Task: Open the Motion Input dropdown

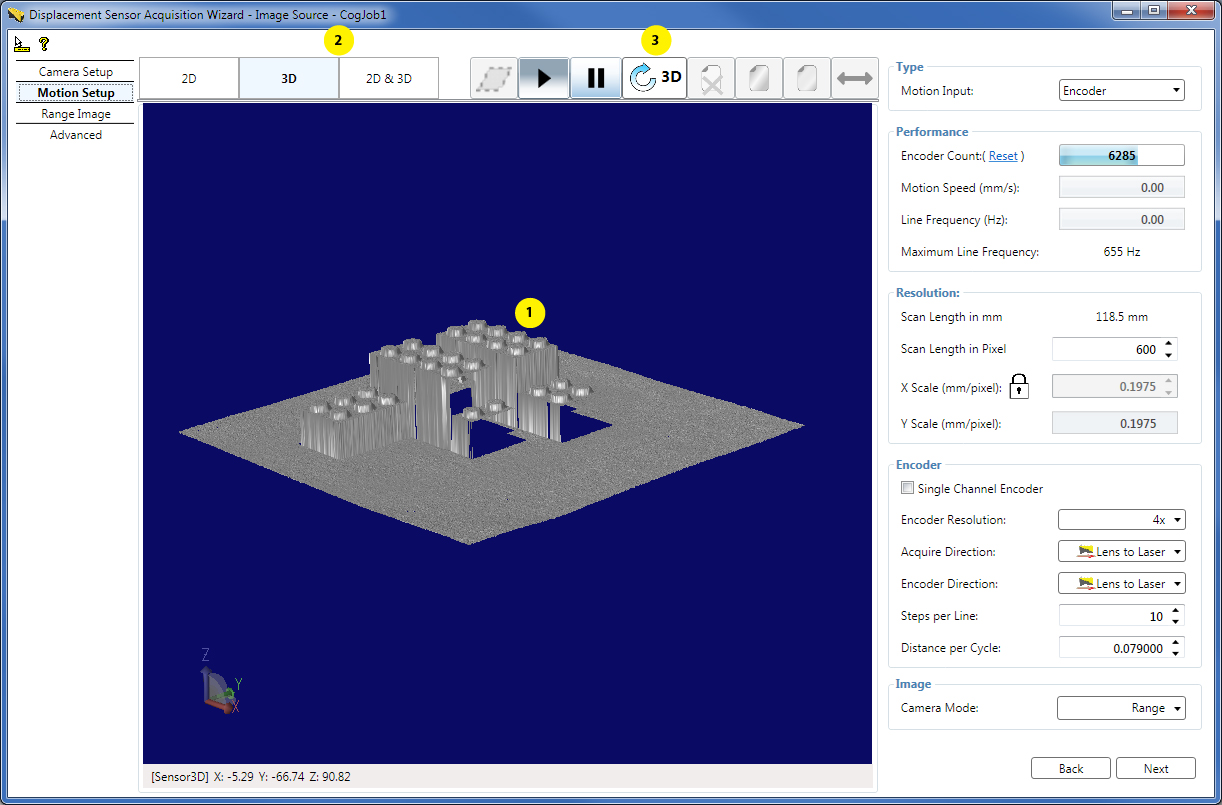Action: point(1121,89)
